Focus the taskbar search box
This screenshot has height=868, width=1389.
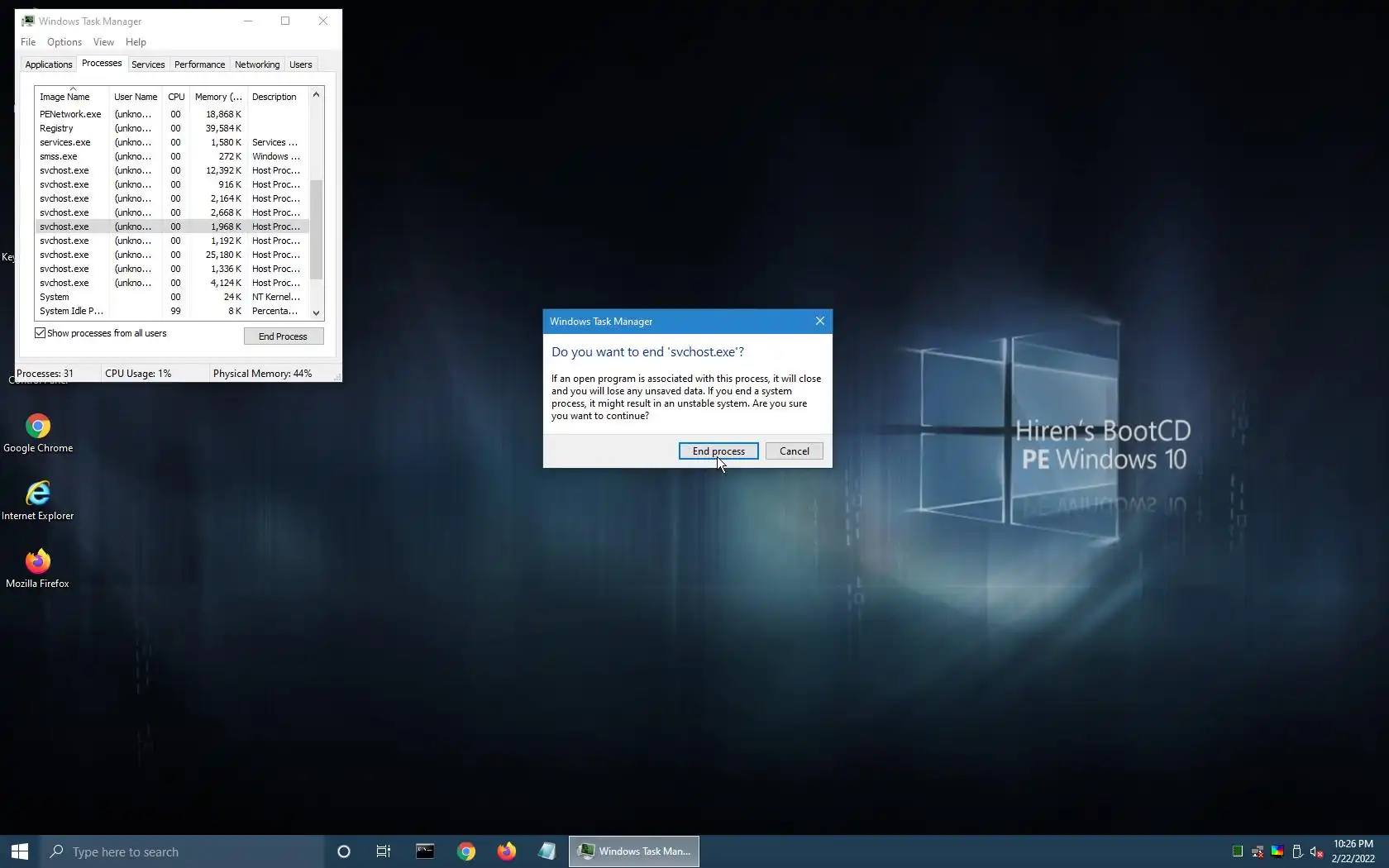click(182, 851)
